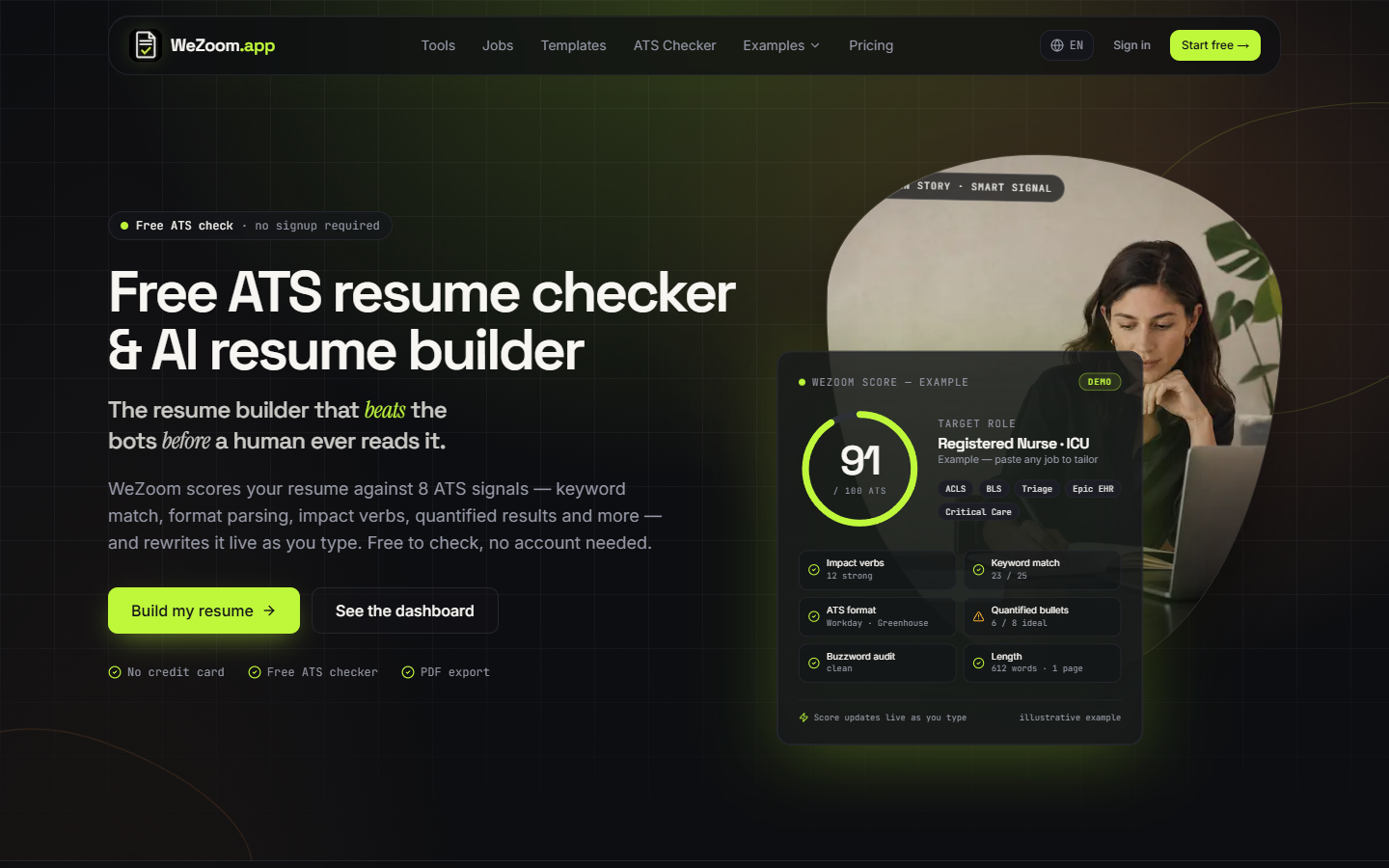Click the ATS format check icon
1389x868 pixels.
(x=814, y=616)
